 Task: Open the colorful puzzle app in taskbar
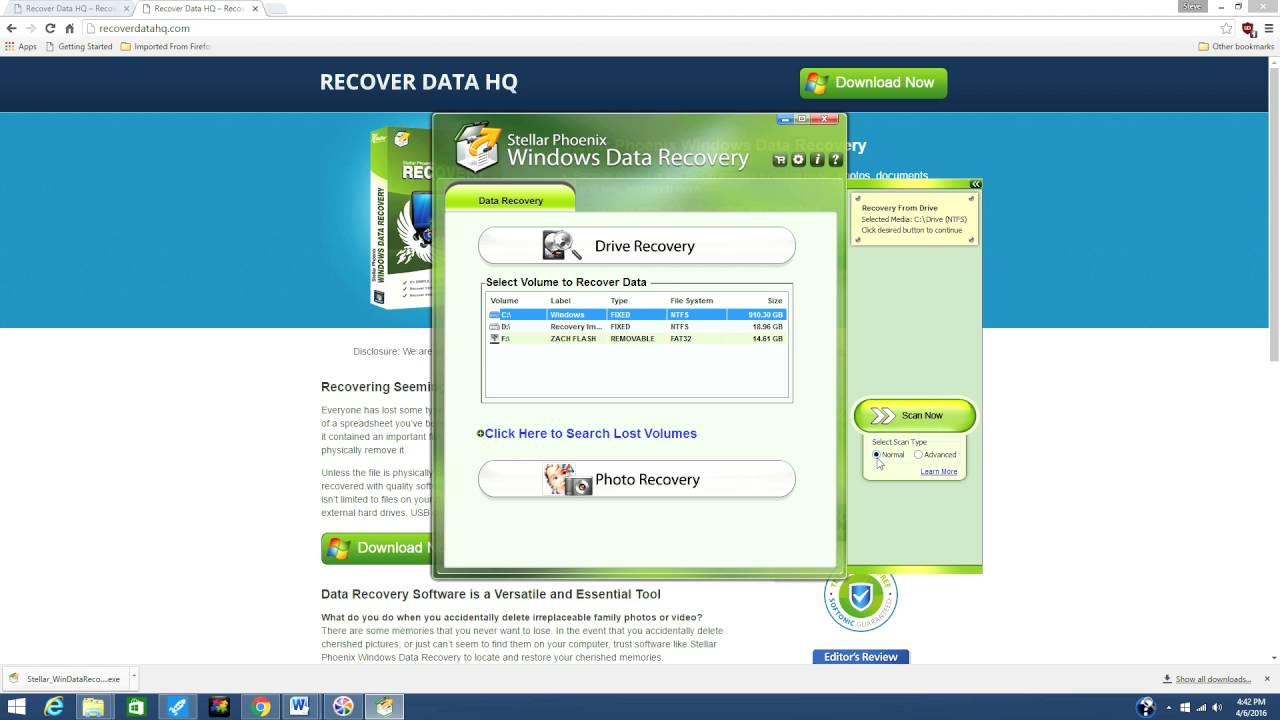[x=219, y=707]
